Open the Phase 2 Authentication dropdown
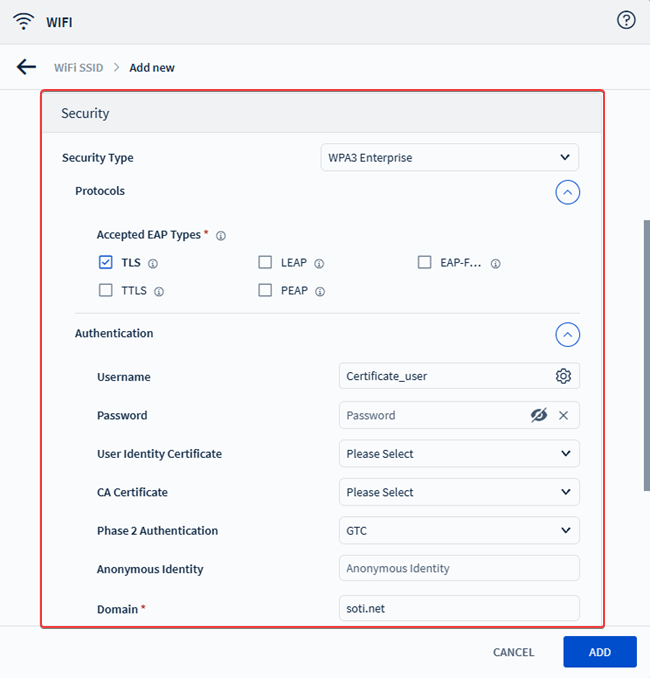The image size is (650, 678). [x=459, y=531]
